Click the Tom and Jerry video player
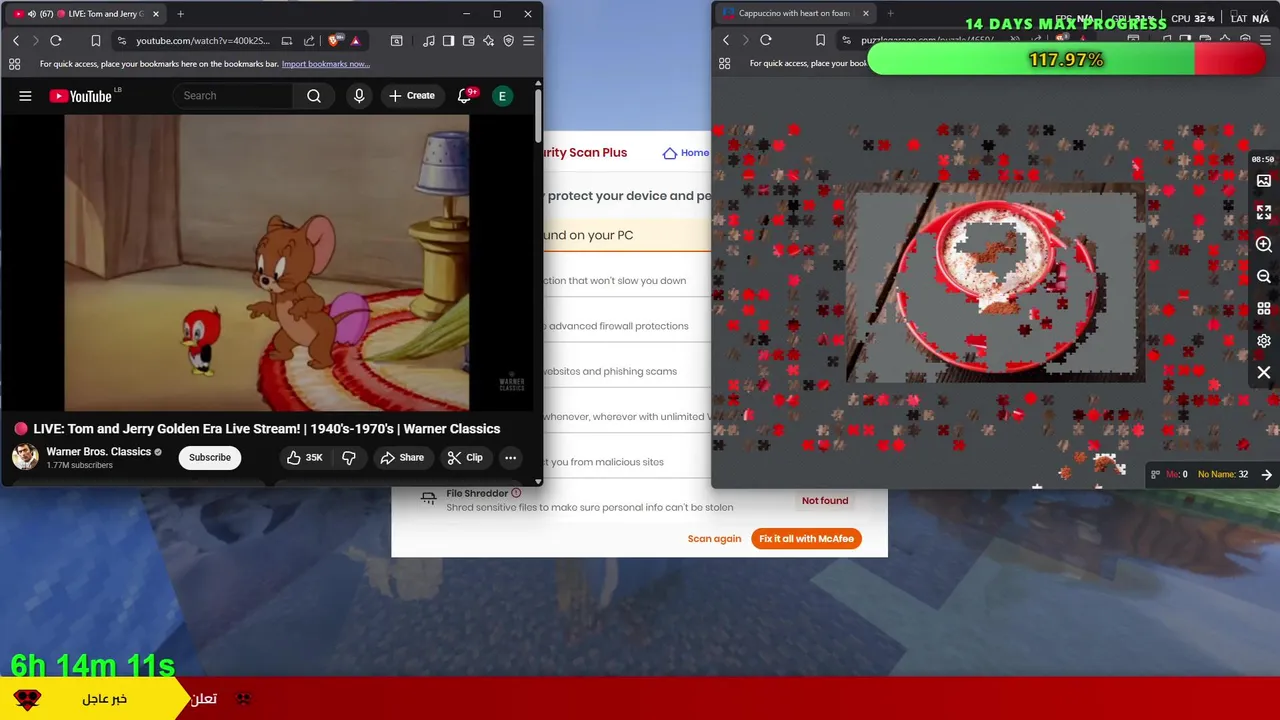 (x=267, y=263)
